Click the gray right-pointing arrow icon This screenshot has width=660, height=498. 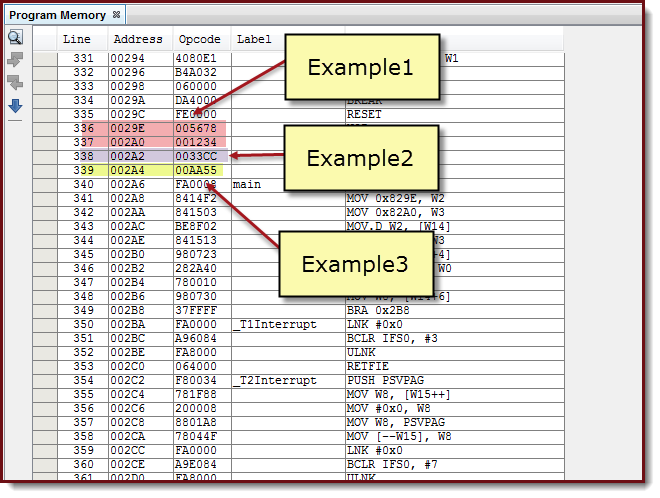(15, 60)
